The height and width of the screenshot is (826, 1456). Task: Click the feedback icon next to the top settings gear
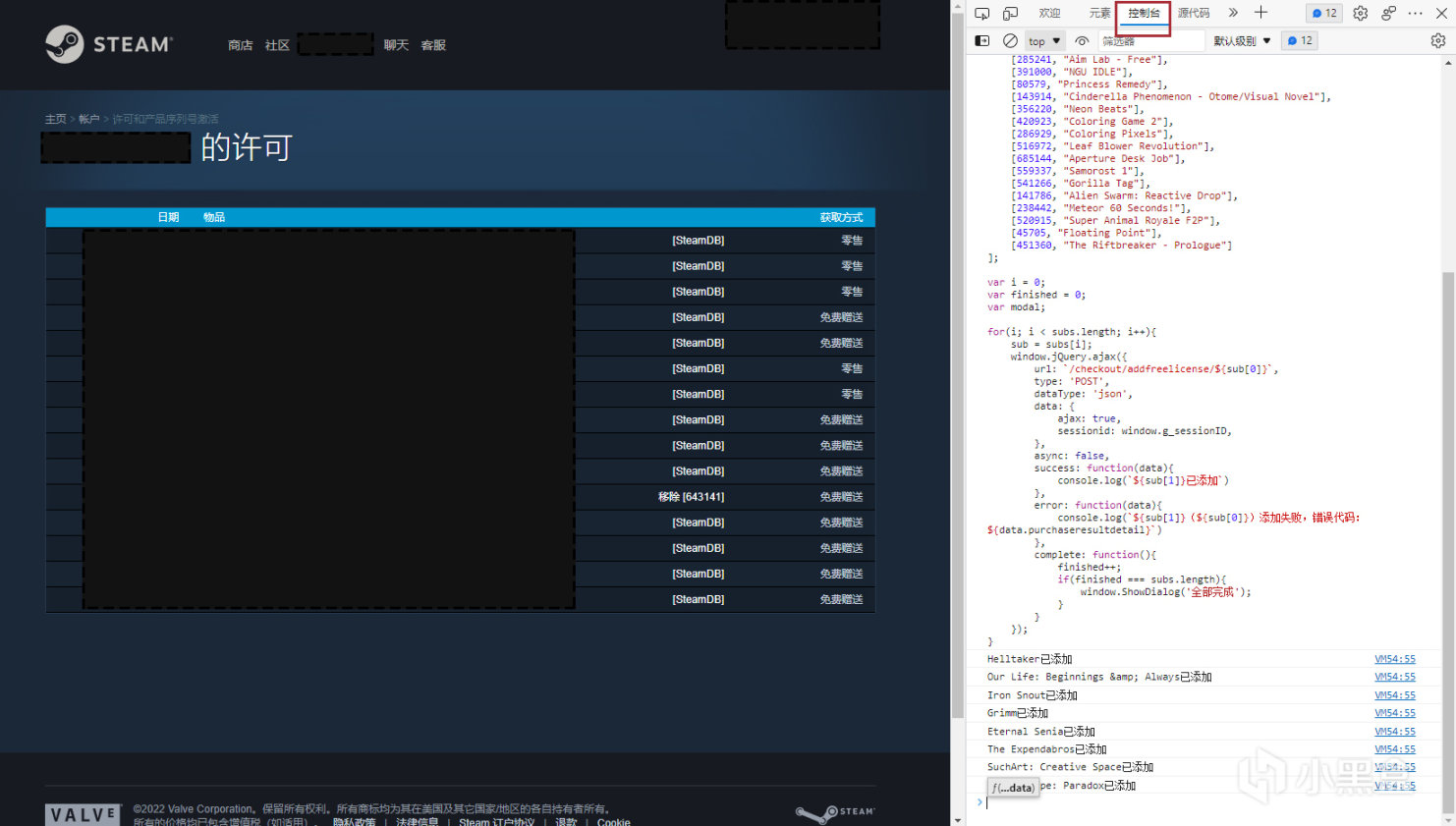pos(1388,13)
